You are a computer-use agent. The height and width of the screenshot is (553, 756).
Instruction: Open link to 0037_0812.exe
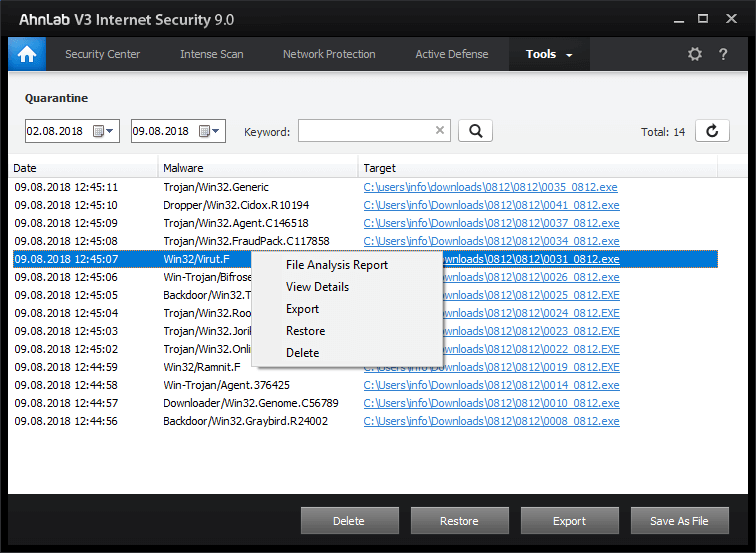point(491,223)
